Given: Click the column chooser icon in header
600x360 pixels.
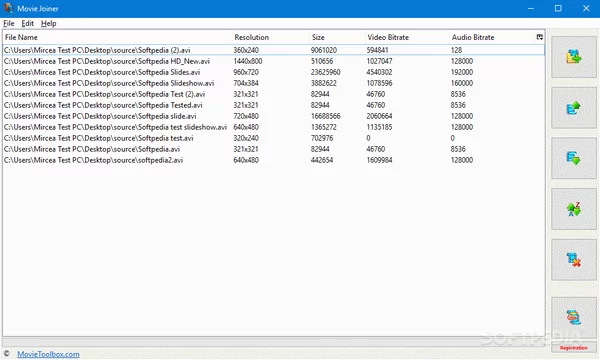Looking at the screenshot, I should tap(540, 37).
